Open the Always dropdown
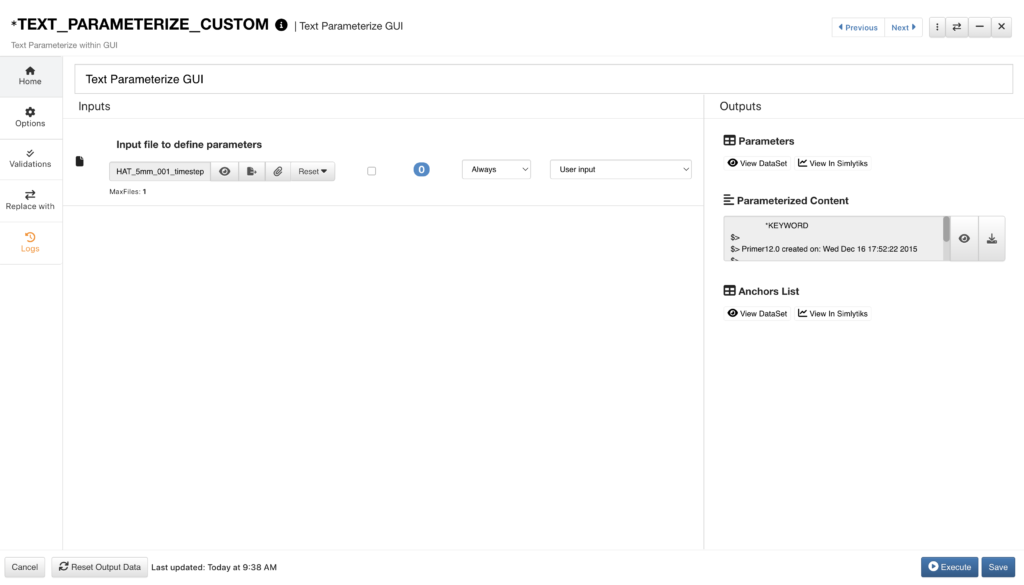Screen dimensions: 1024x585 coord(496,169)
